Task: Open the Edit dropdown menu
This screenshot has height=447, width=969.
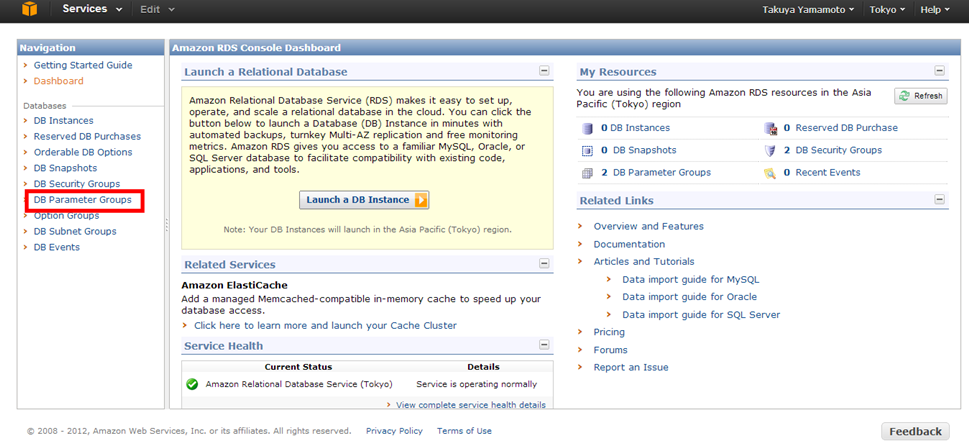Action: [158, 9]
